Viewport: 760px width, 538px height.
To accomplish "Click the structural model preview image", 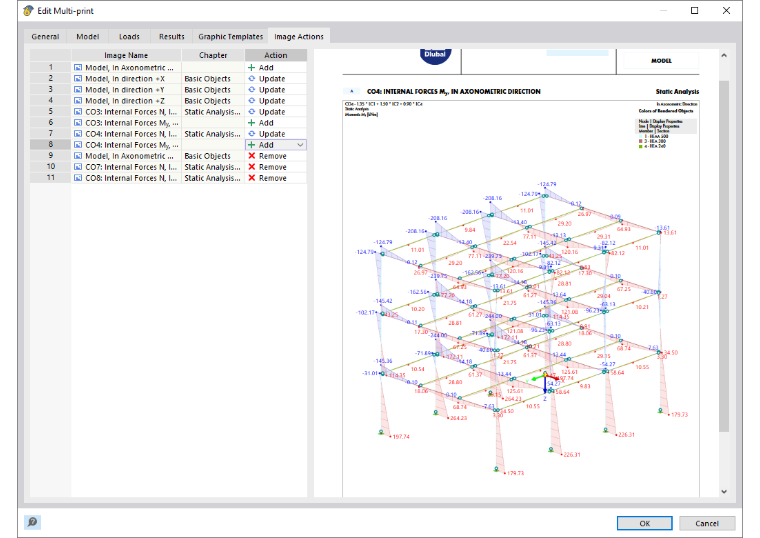I will coord(521,299).
